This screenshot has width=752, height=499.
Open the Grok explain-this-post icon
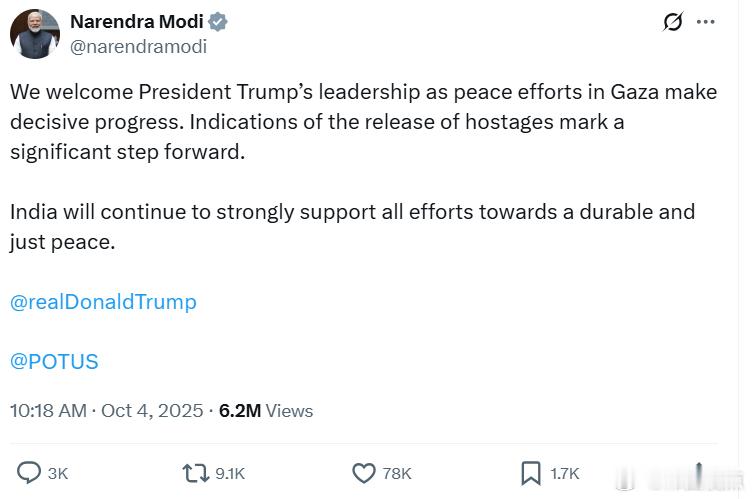pyautogui.click(x=673, y=22)
